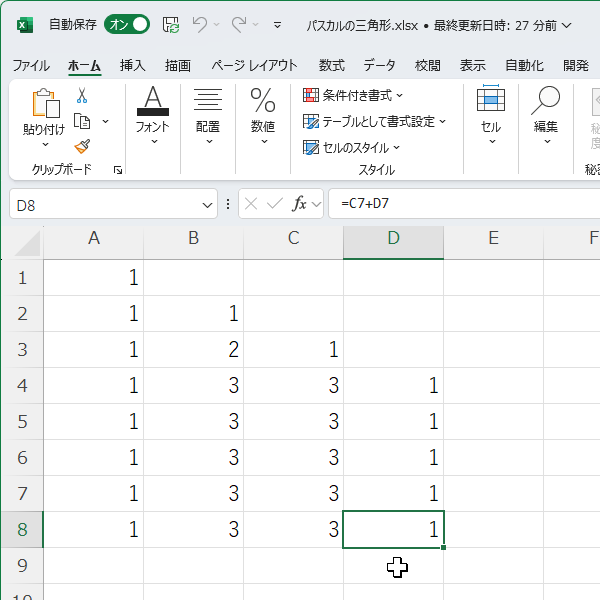Click the Undo arrow icon
The width and height of the screenshot is (600, 600).
(x=200, y=24)
